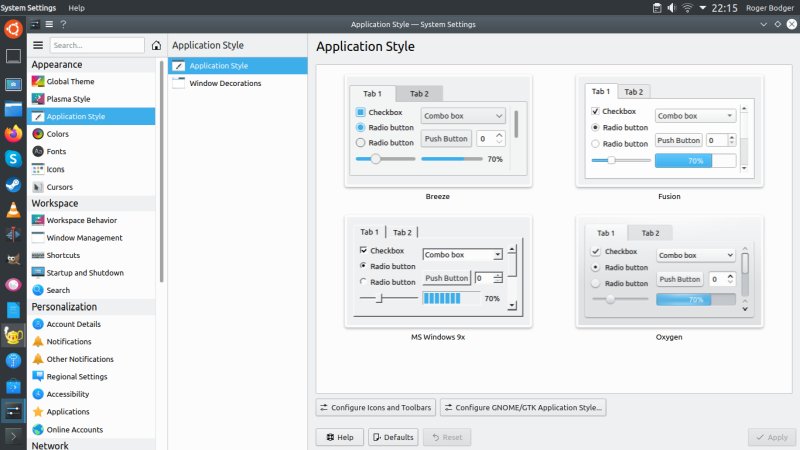Click the slider in the Breeze preview
This screenshot has width=800, height=450.
pyautogui.click(x=375, y=158)
